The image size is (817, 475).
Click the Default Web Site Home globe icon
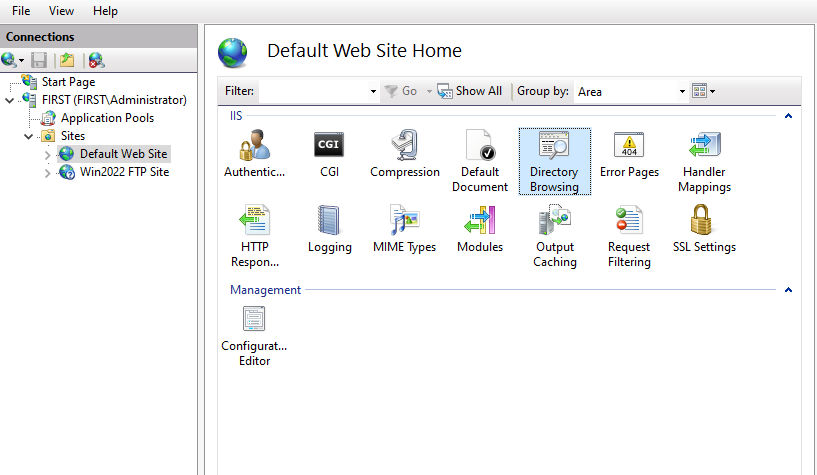232,53
